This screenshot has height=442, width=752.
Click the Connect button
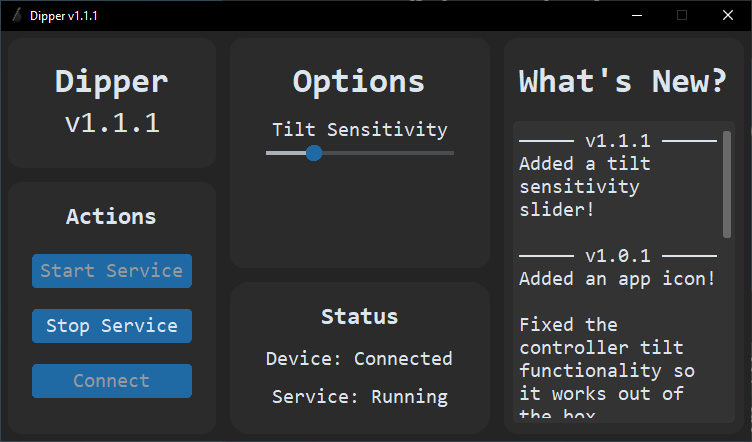coord(112,381)
